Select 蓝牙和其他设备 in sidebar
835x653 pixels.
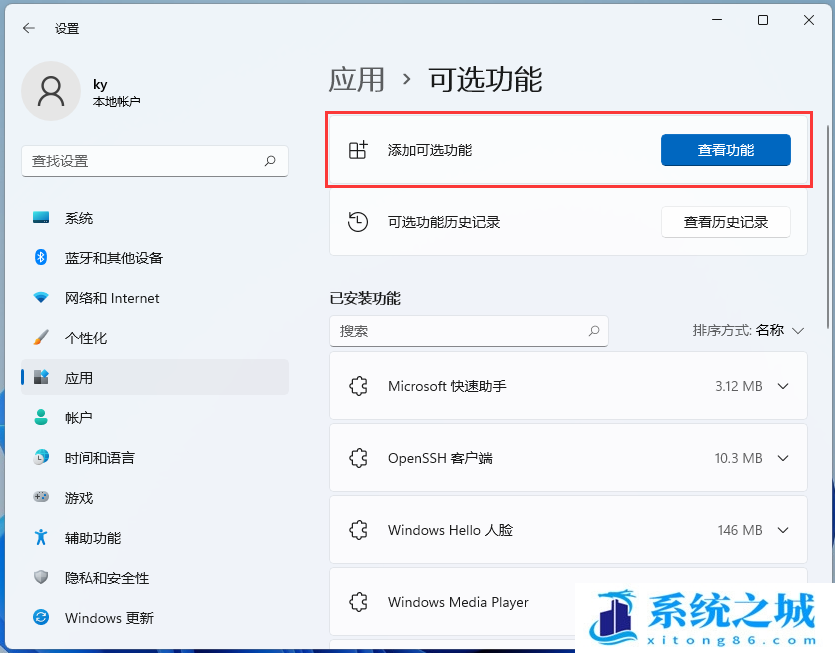(113, 258)
